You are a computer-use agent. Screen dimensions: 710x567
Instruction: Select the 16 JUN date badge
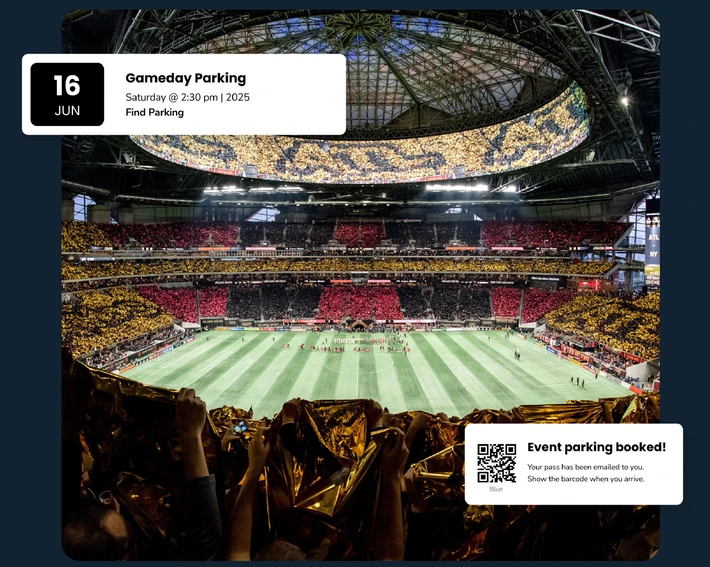click(67, 94)
